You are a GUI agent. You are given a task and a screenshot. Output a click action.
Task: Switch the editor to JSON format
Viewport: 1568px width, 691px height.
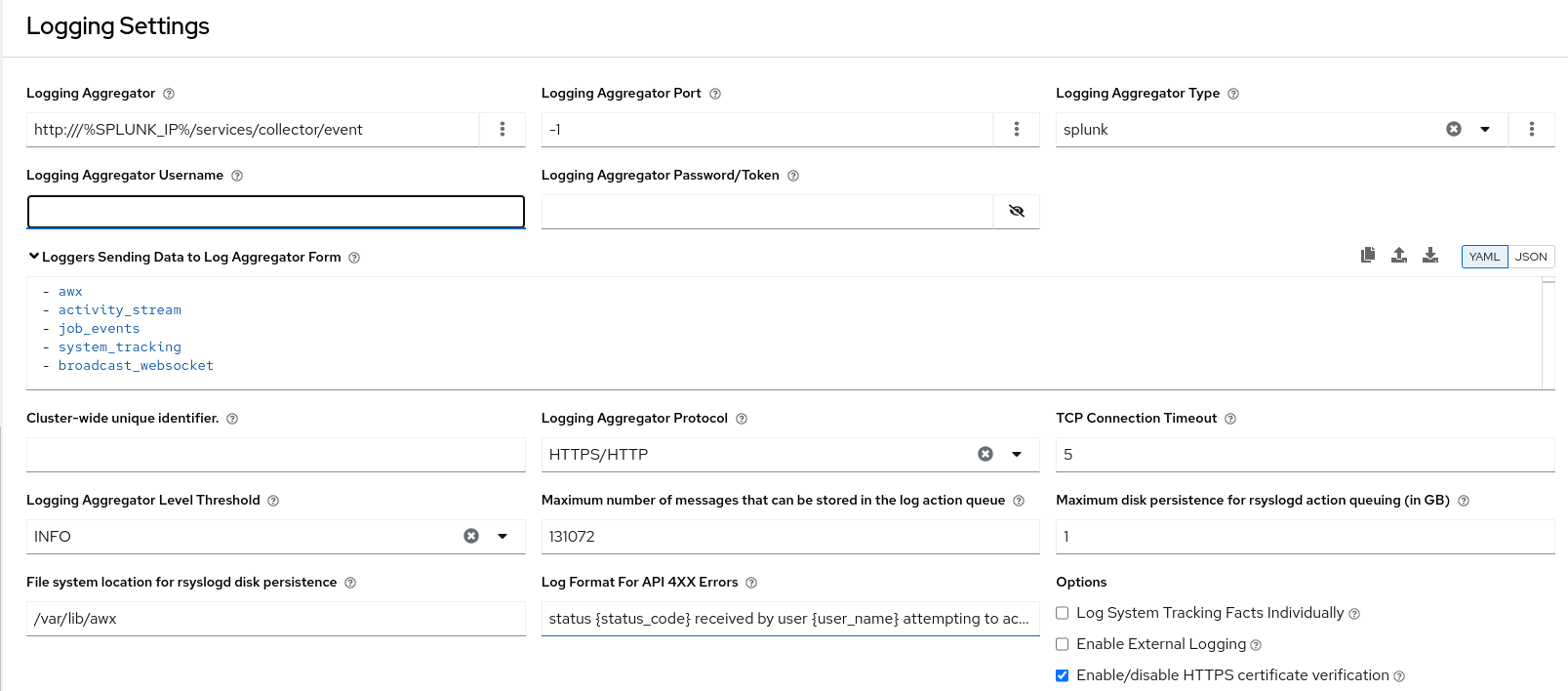click(1531, 257)
